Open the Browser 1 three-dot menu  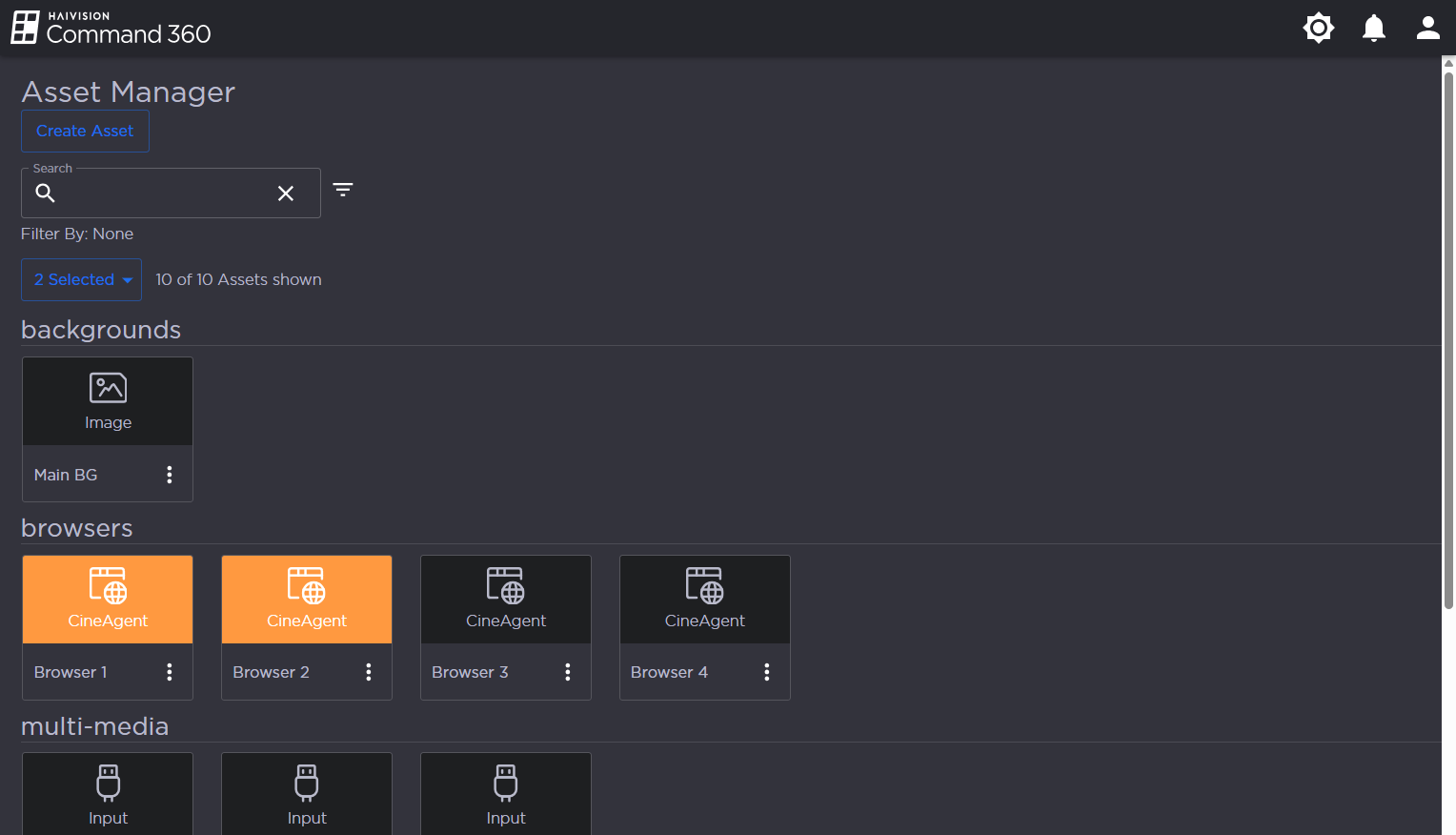coord(170,672)
